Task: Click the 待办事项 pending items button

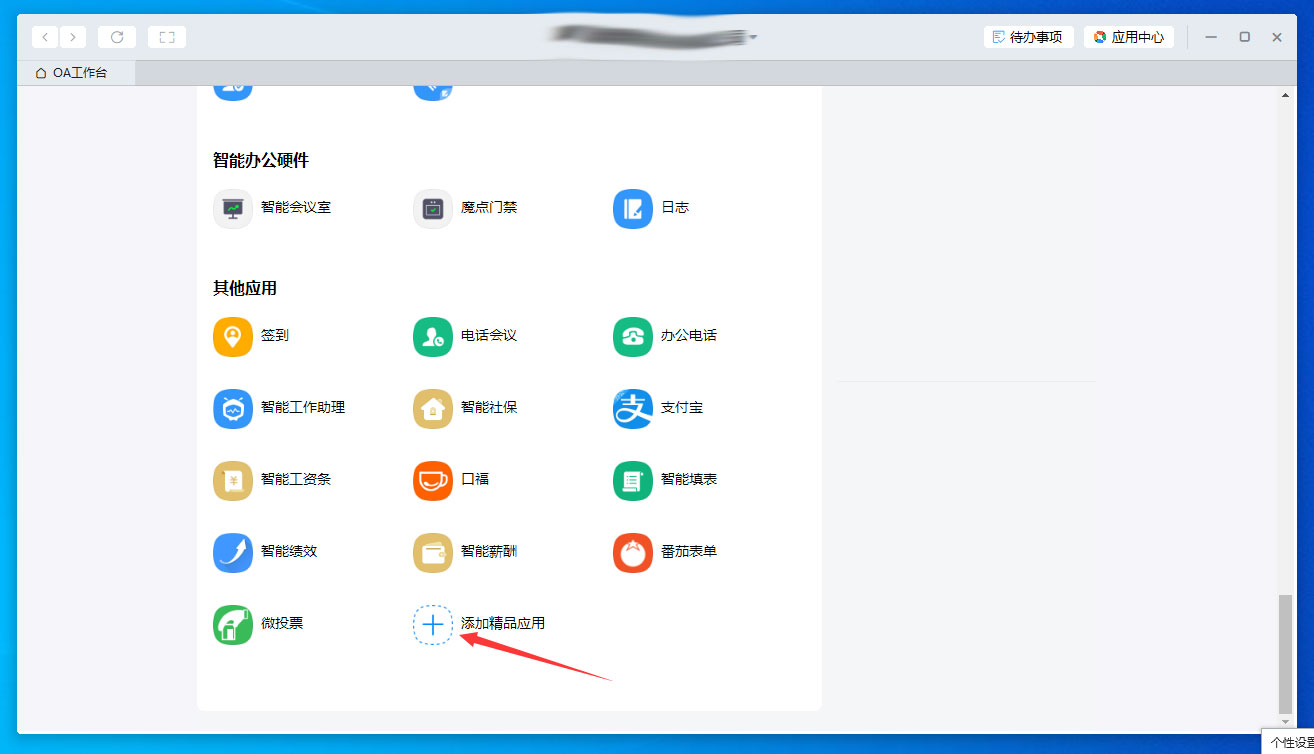Action: 1028,36
